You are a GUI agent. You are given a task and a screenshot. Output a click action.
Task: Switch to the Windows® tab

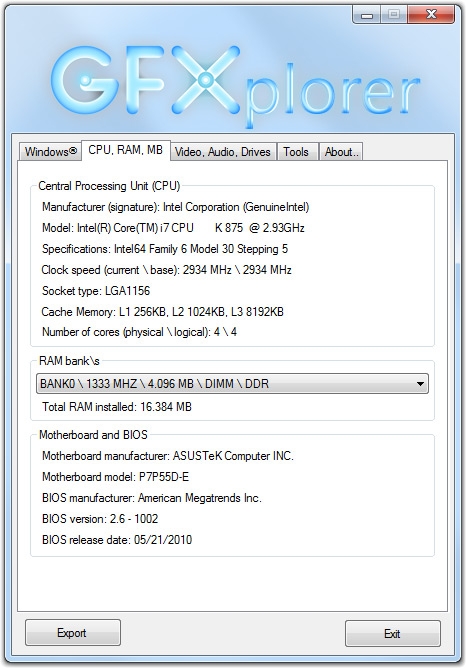tap(50, 152)
